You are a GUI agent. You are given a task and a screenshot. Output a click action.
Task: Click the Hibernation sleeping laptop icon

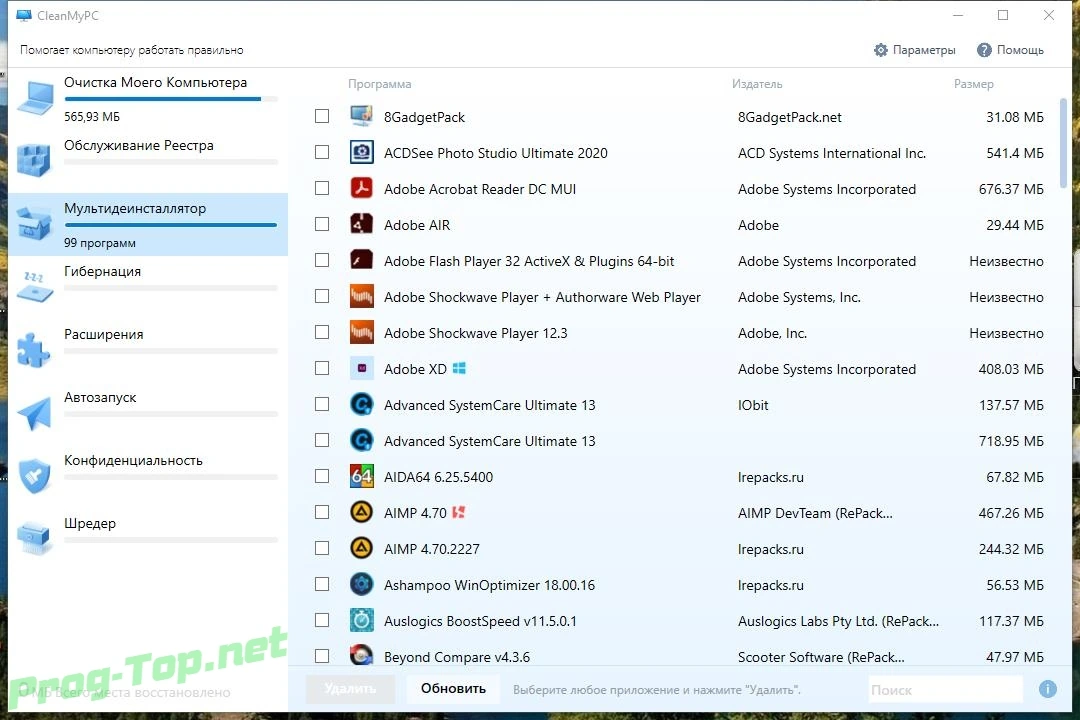34,287
